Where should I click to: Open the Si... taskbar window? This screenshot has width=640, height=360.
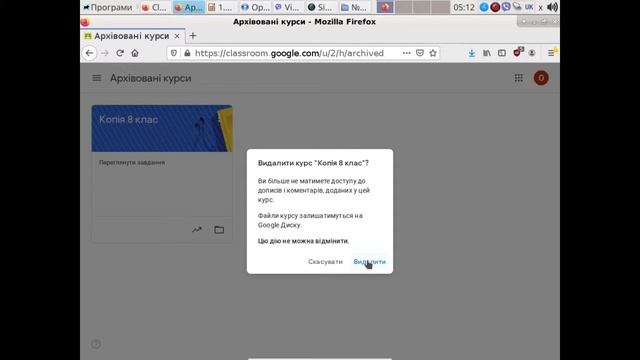point(320,7)
